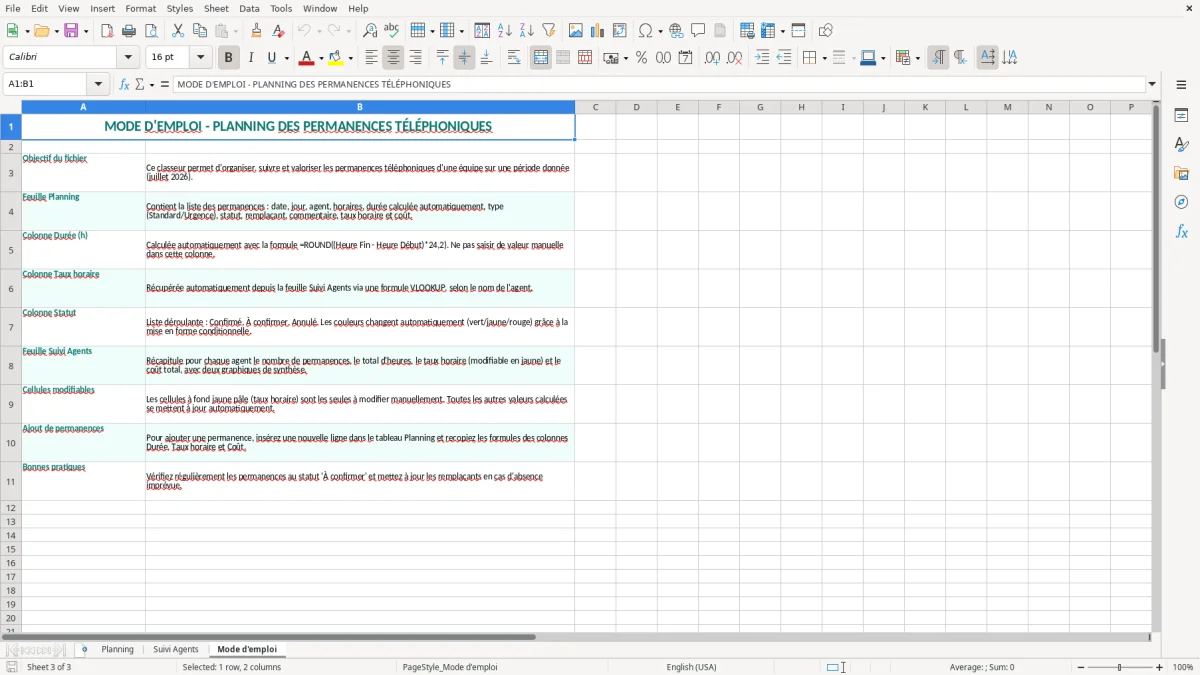Toggle Center Horizontally alignment
This screenshot has height=675, width=1200.
point(393,58)
